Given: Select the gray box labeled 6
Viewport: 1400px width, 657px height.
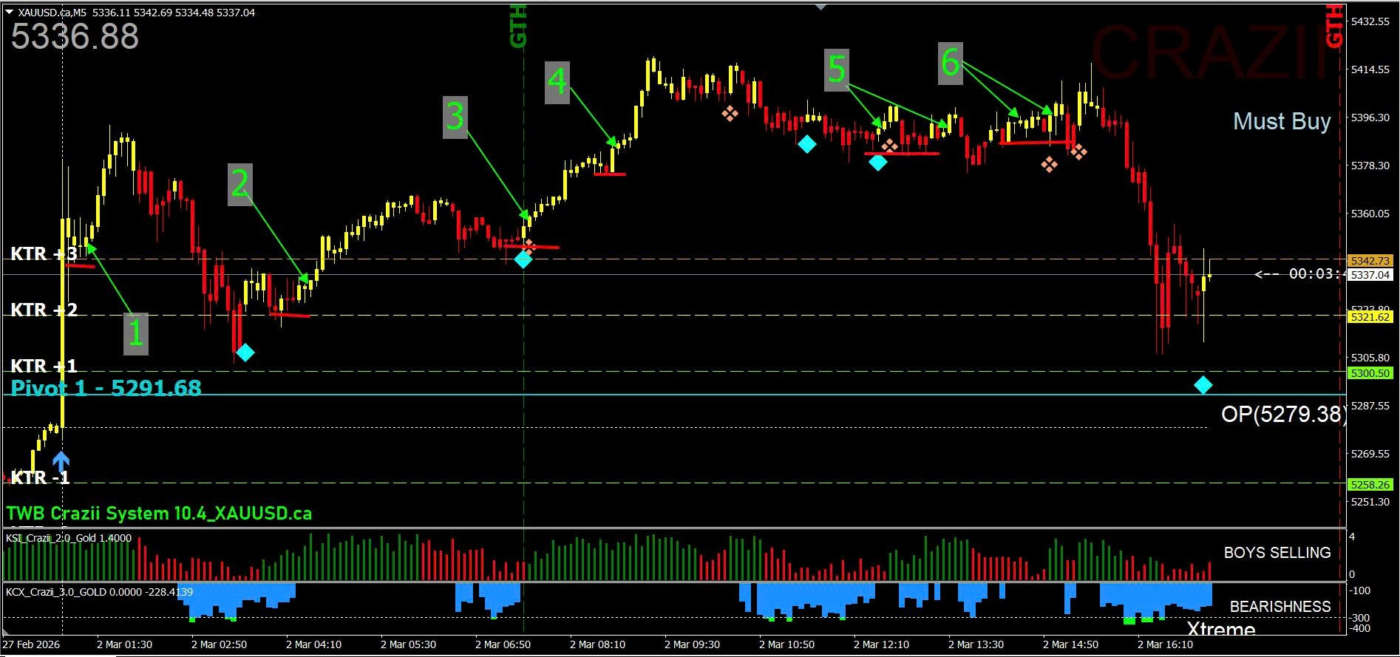Looking at the screenshot, I should click(950, 63).
